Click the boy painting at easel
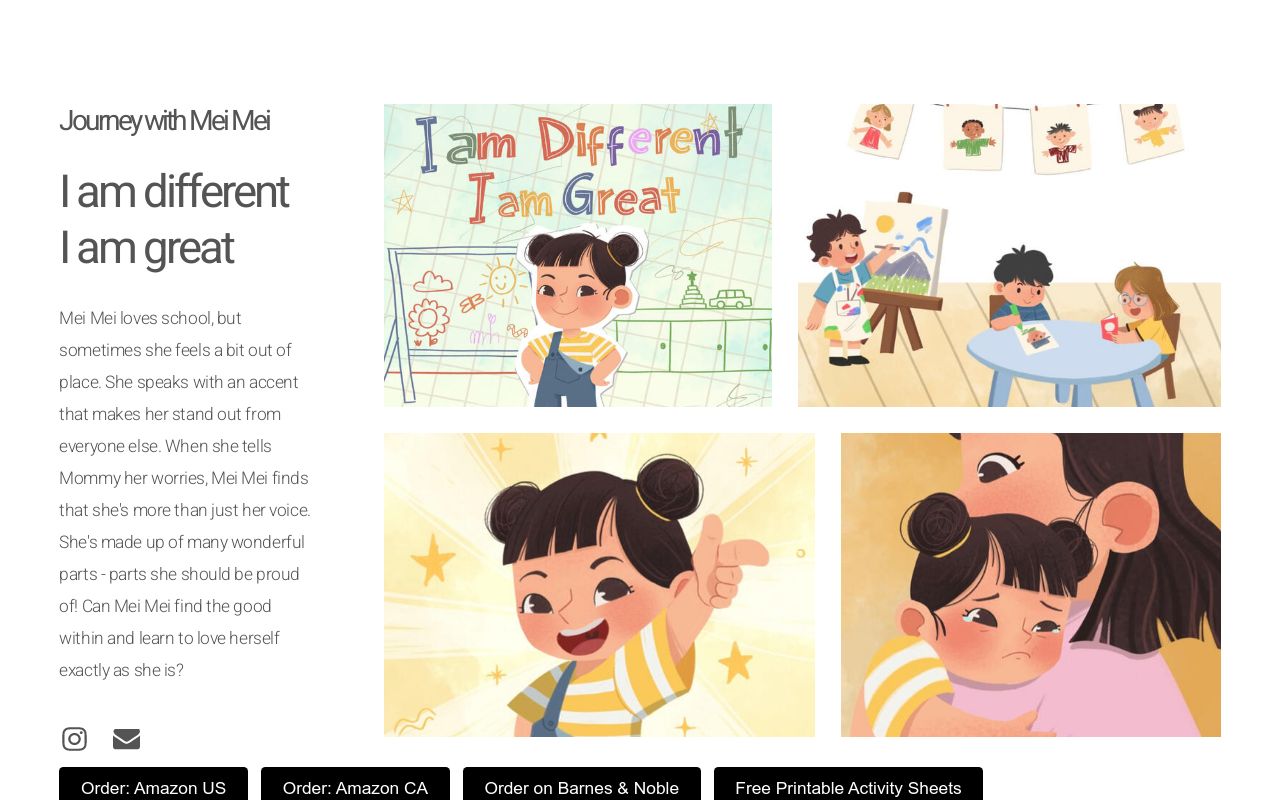The height and width of the screenshot is (800, 1280). (841, 286)
